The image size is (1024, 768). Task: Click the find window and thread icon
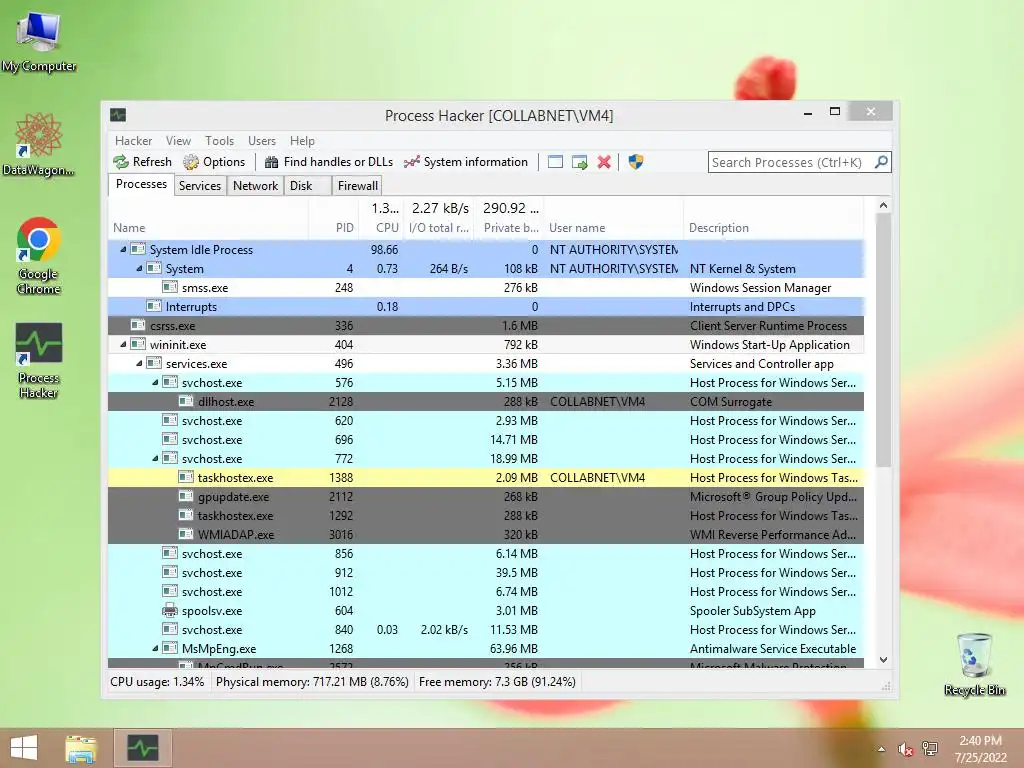click(579, 162)
